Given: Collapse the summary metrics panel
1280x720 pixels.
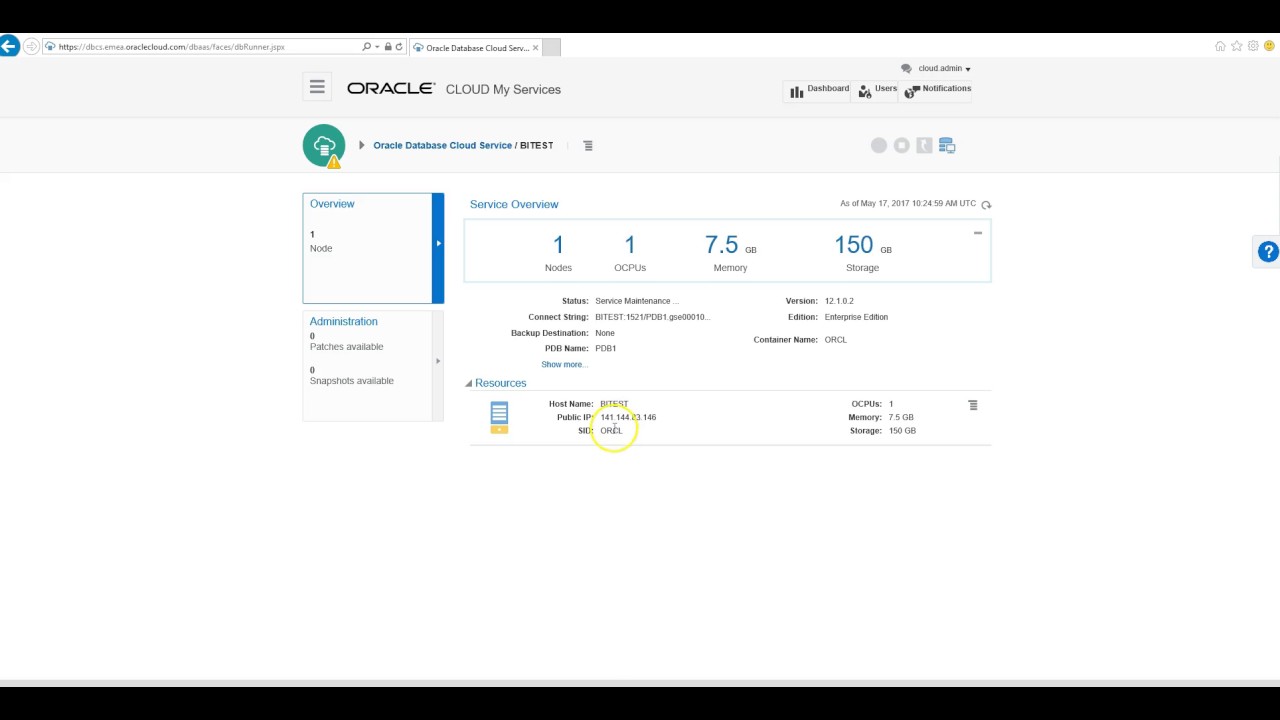Looking at the screenshot, I should (978, 233).
